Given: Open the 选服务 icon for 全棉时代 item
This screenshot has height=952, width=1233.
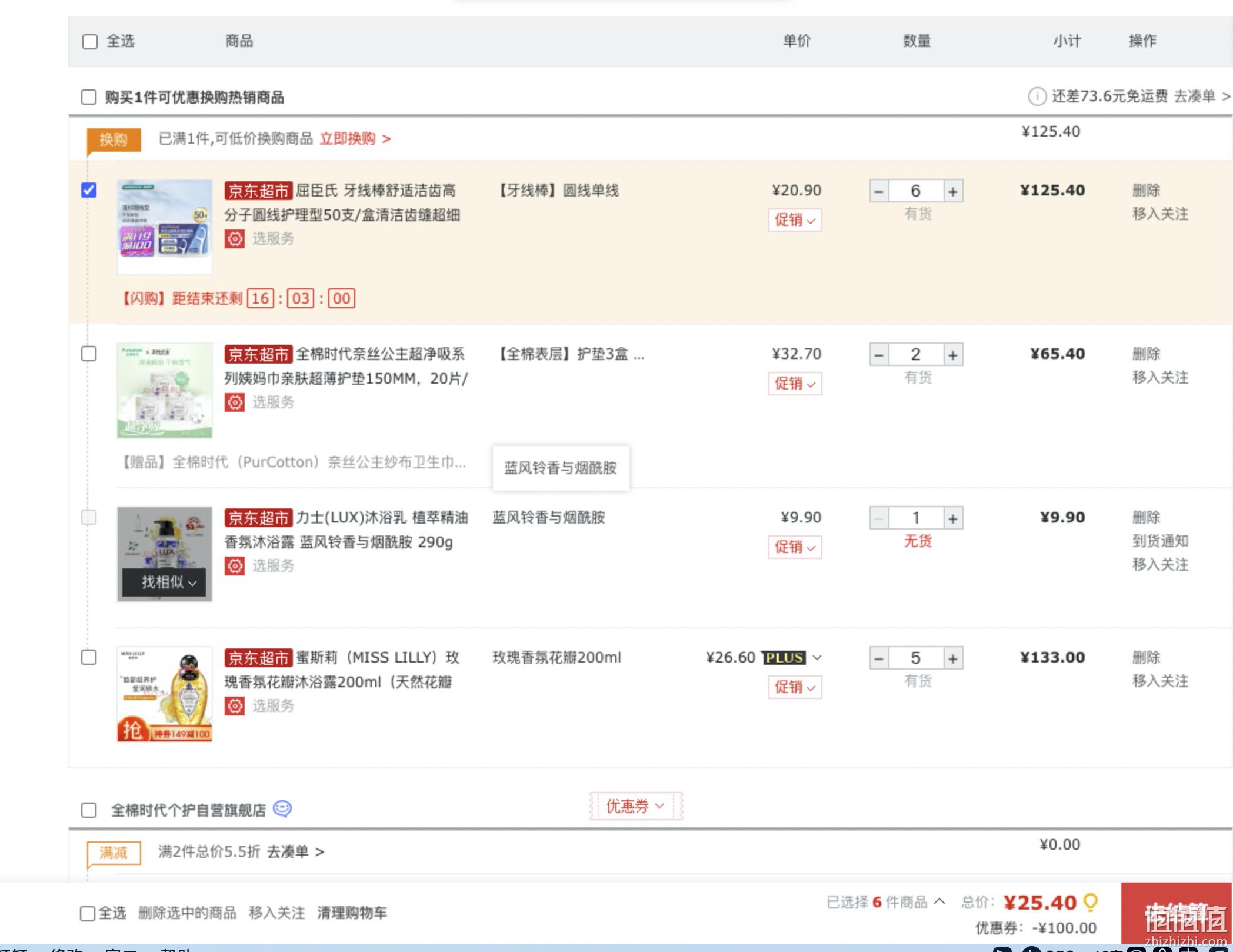Looking at the screenshot, I should click(x=235, y=402).
